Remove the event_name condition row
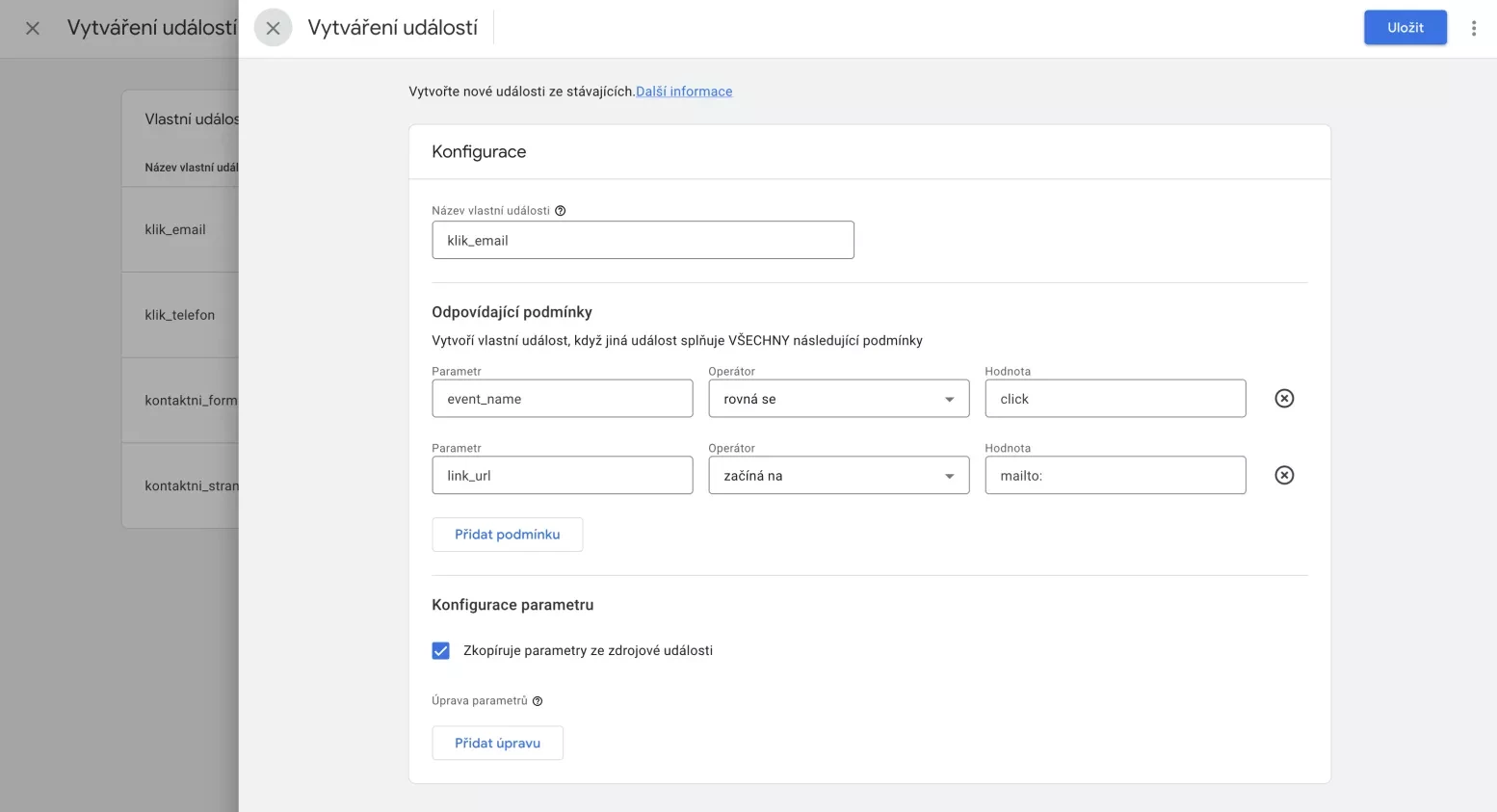1497x812 pixels. [x=1284, y=399]
